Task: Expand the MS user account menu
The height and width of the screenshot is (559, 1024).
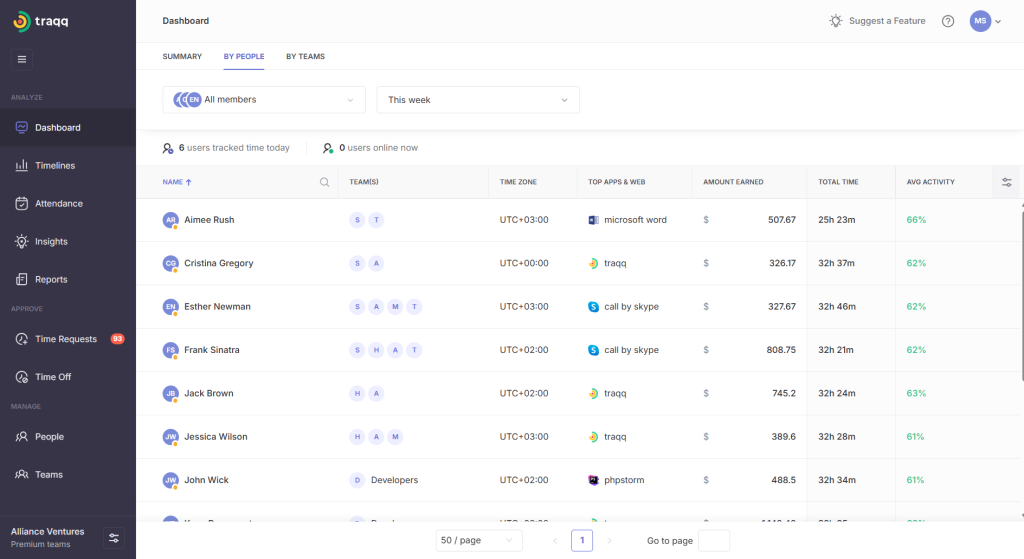Action: point(985,21)
